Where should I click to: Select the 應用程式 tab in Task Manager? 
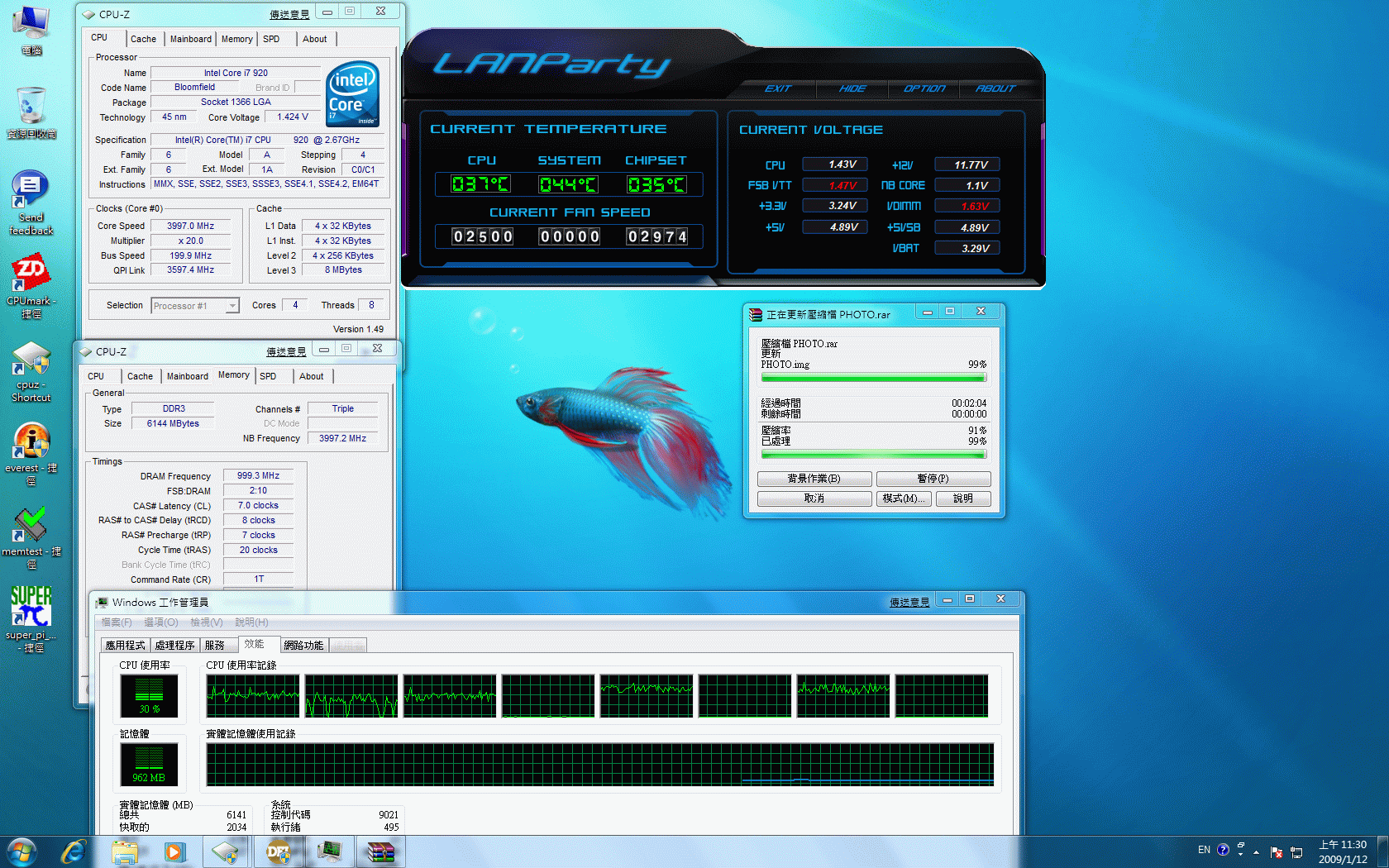[125, 645]
